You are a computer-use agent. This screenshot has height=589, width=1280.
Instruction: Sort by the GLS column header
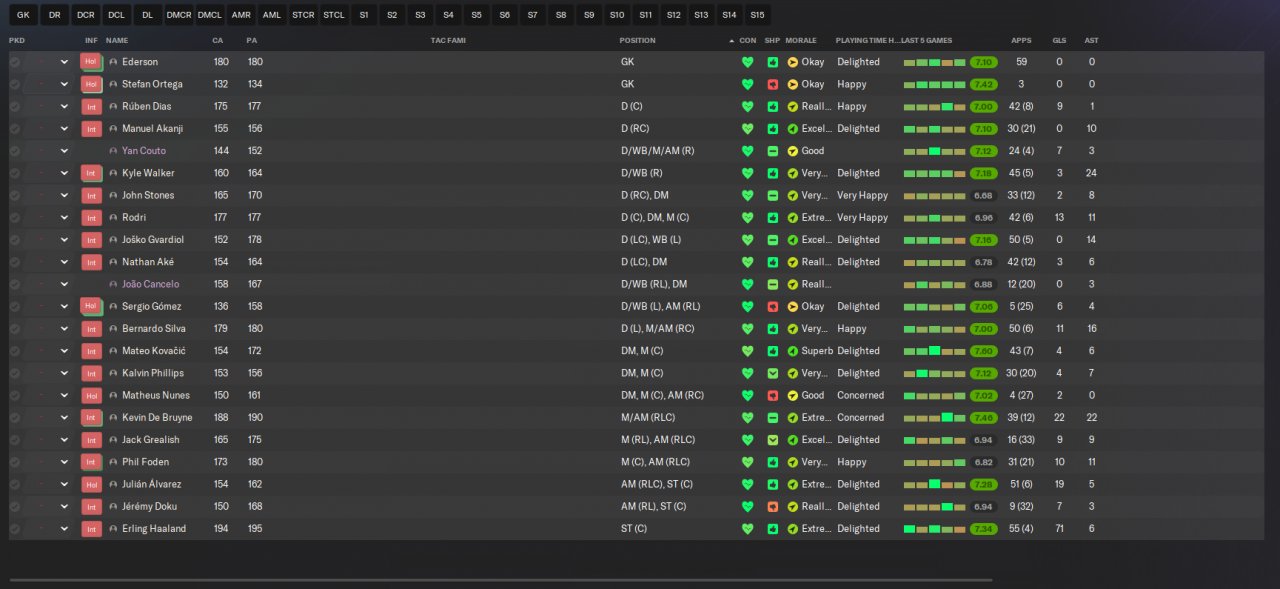click(x=1059, y=40)
